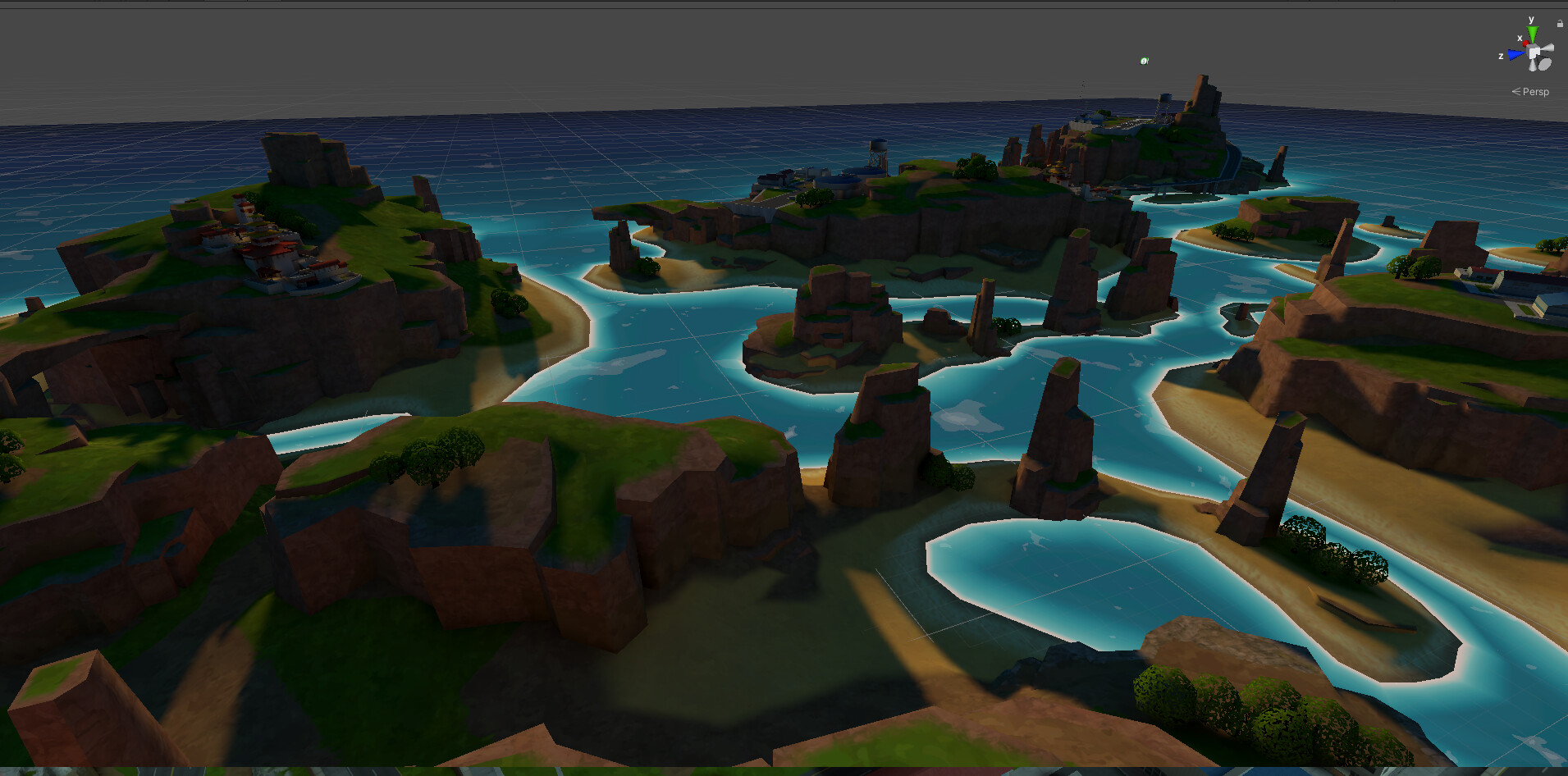Image resolution: width=1568 pixels, height=776 pixels.
Task: Click Persp to switch to isometric projection
Action: click(1536, 91)
